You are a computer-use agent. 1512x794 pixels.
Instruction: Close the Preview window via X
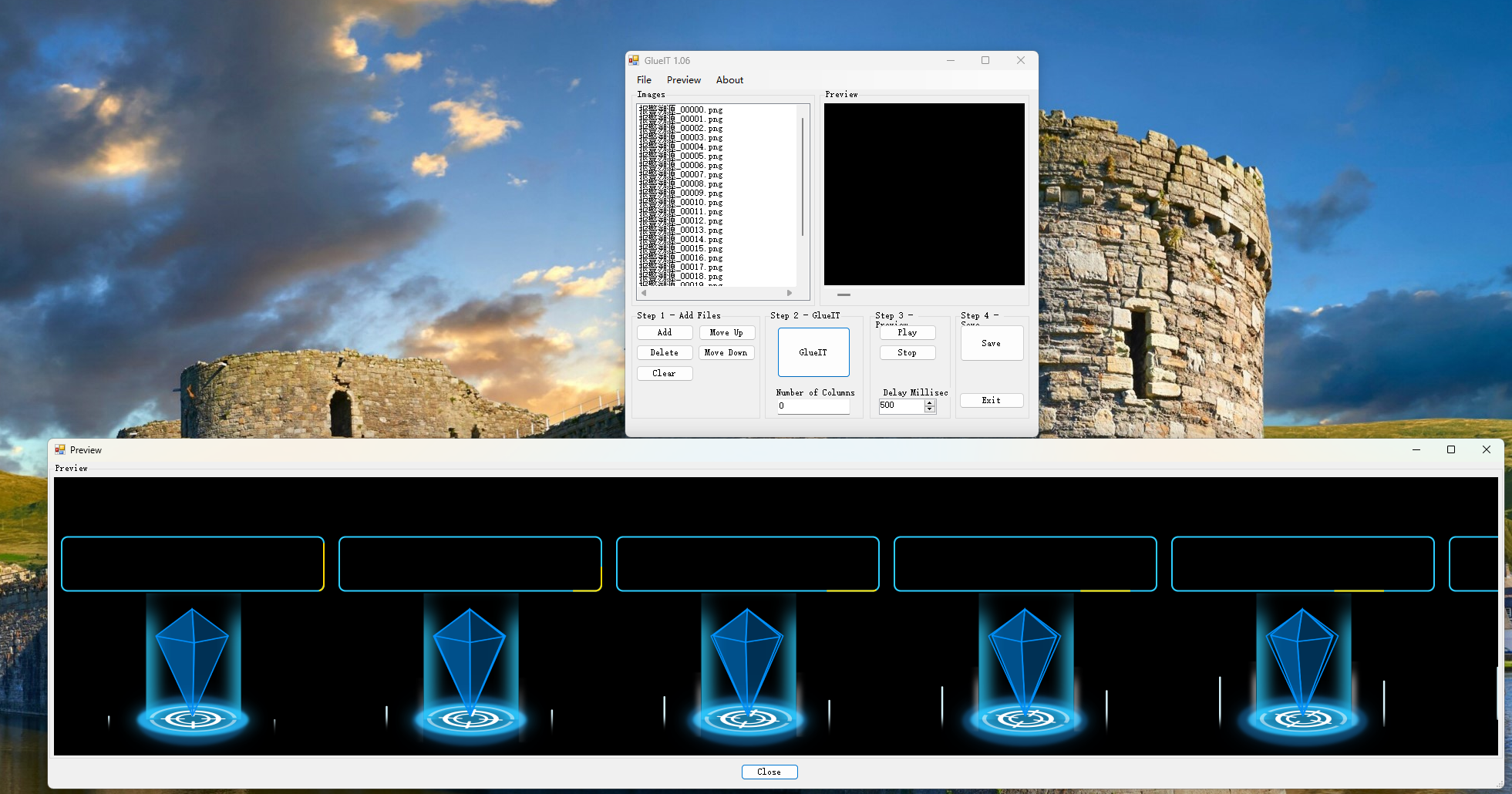(x=1487, y=449)
